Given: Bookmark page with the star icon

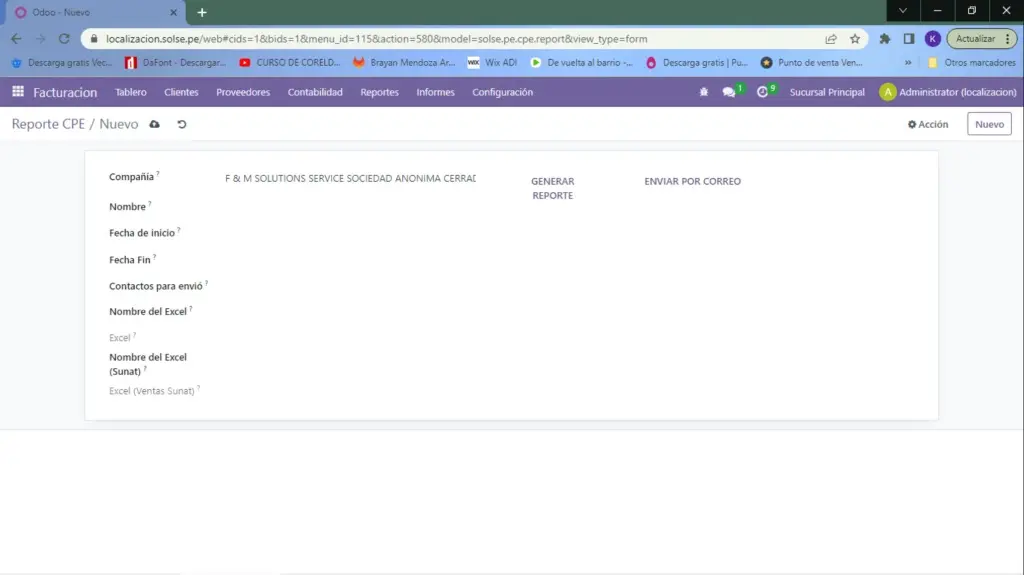Looking at the screenshot, I should pyautogui.click(x=855, y=39).
